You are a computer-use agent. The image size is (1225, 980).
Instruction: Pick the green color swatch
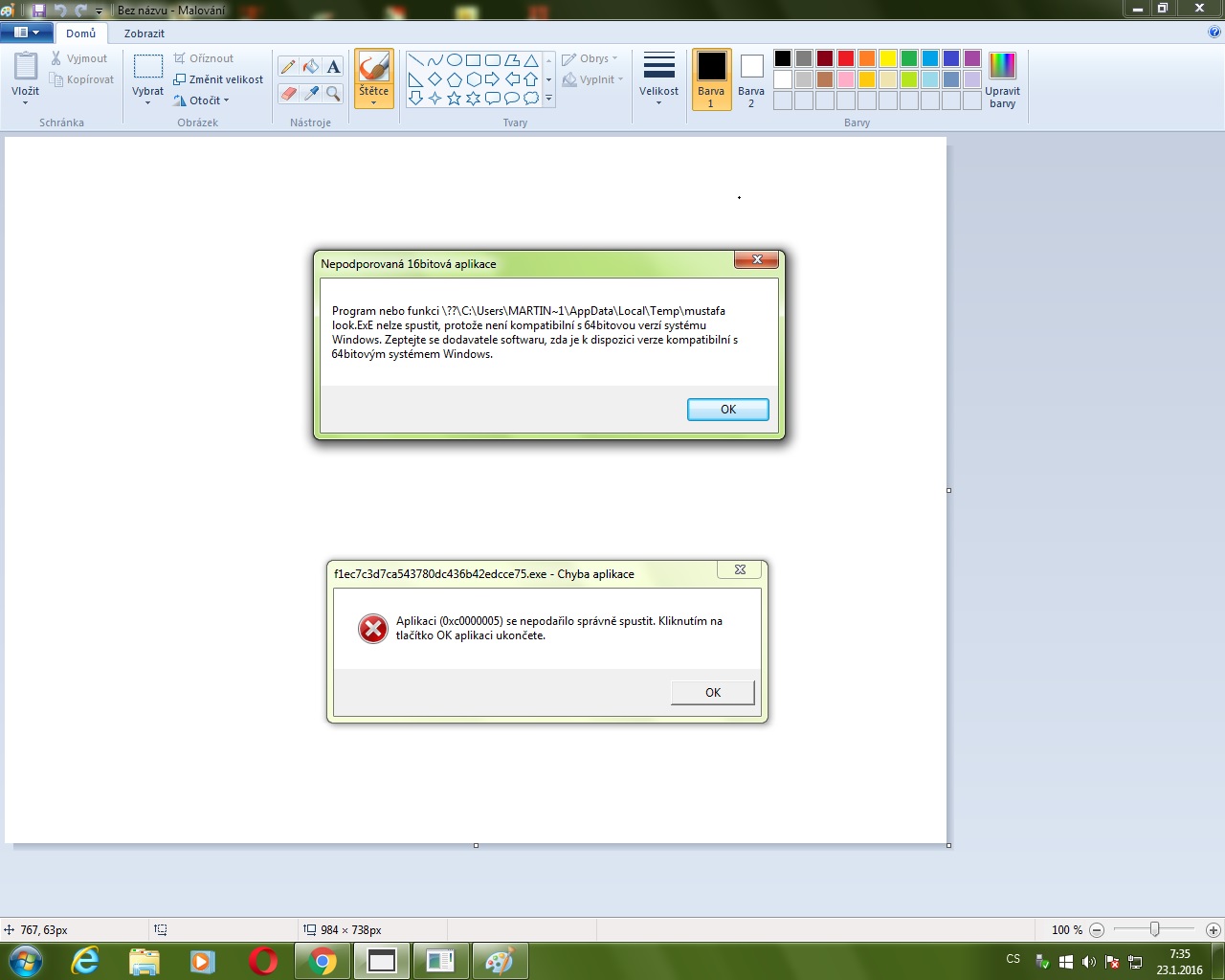909,58
